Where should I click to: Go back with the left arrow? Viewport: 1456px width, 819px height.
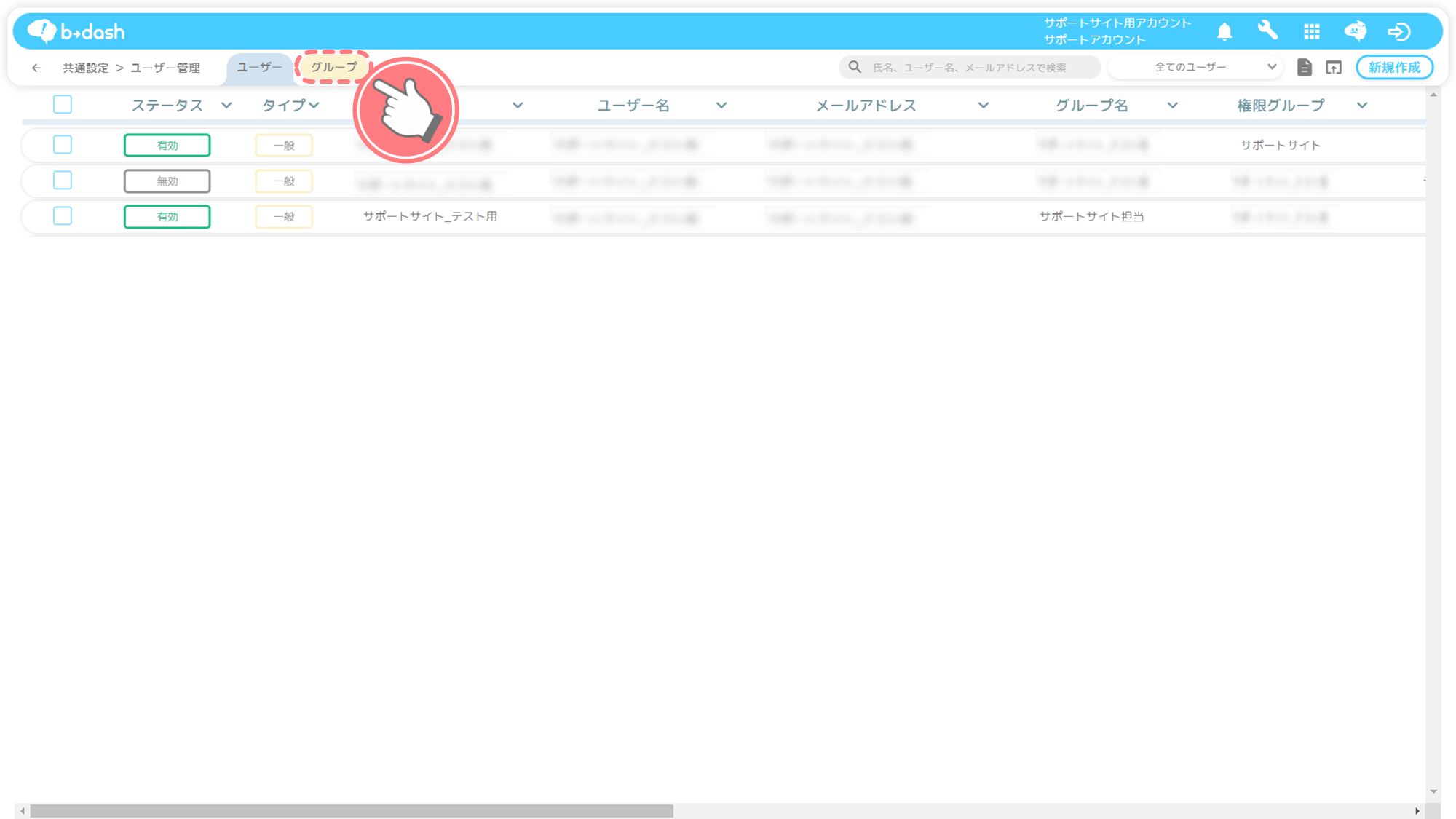(36, 68)
